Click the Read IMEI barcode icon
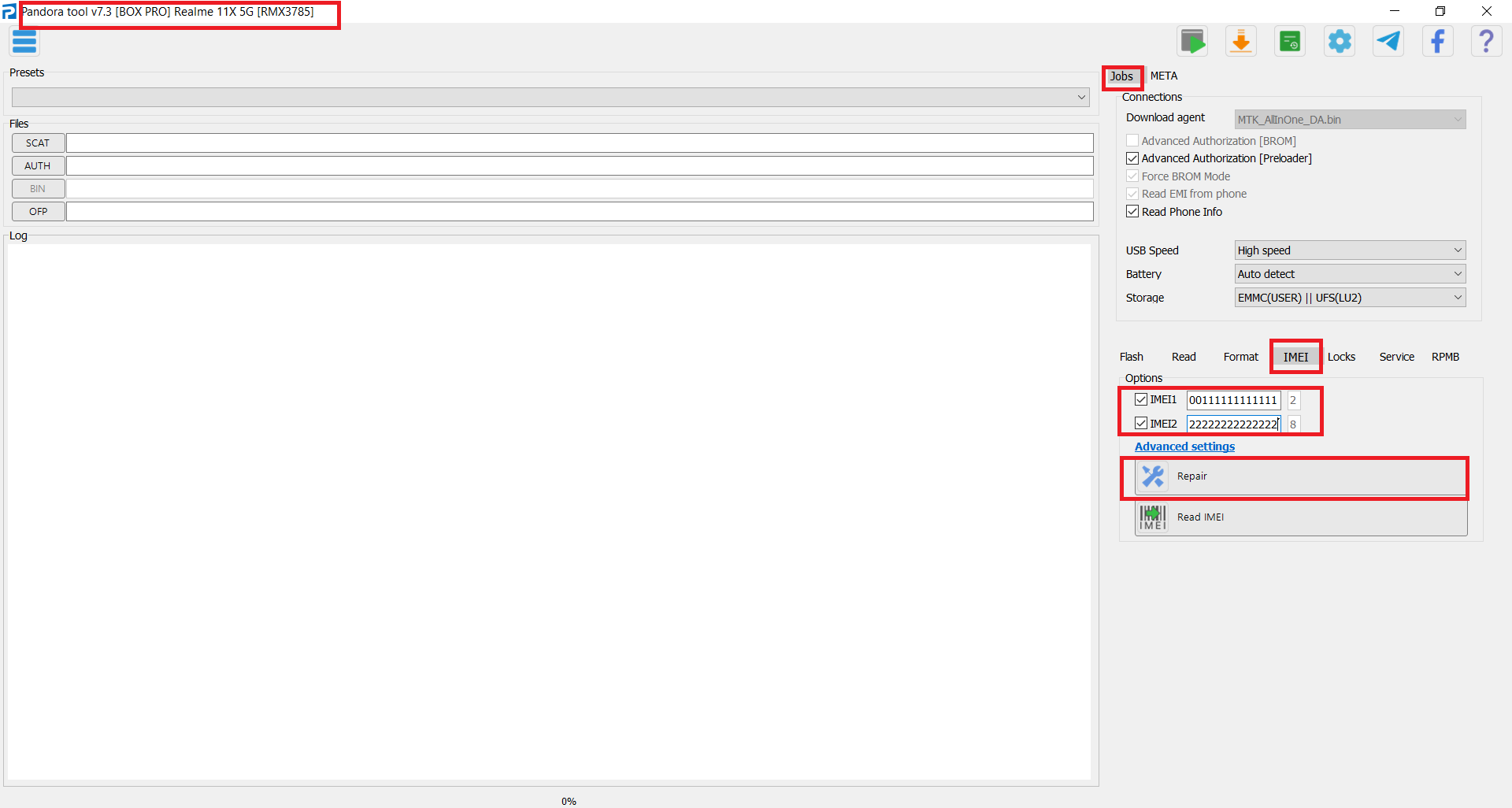The width and height of the screenshot is (1512, 808). (x=1153, y=517)
